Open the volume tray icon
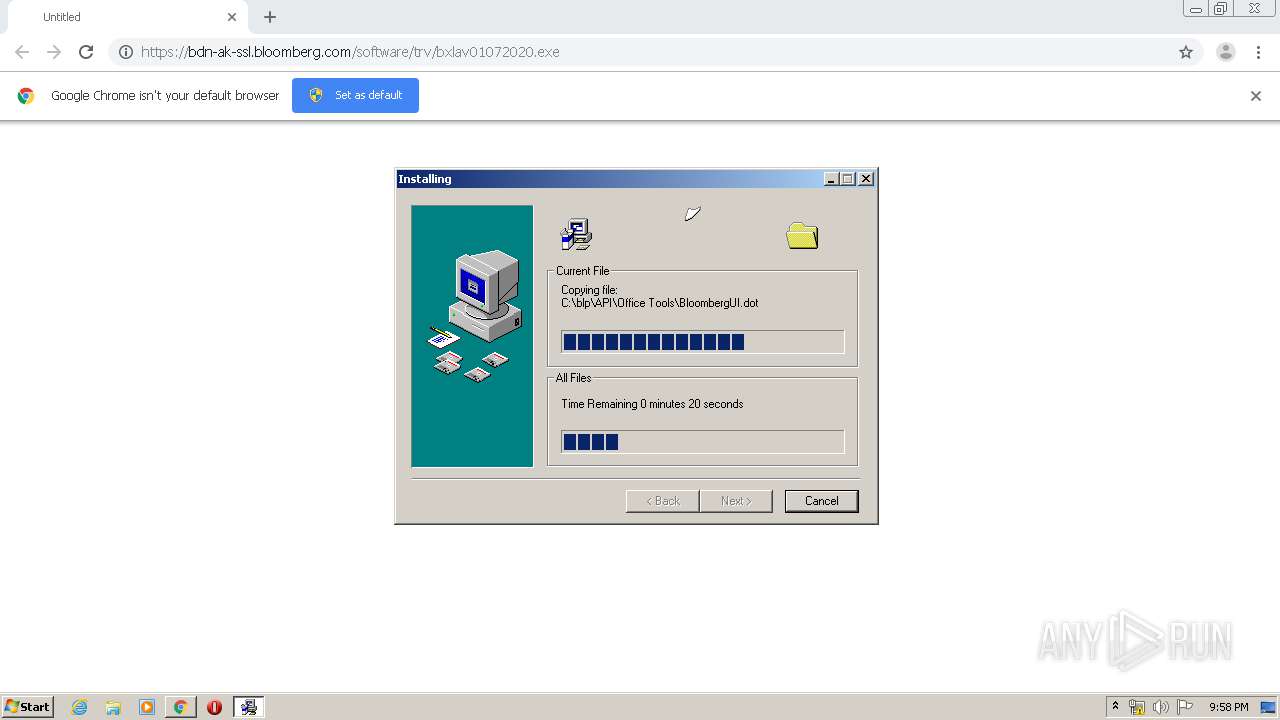Viewport: 1280px width, 720px height. tap(1160, 707)
